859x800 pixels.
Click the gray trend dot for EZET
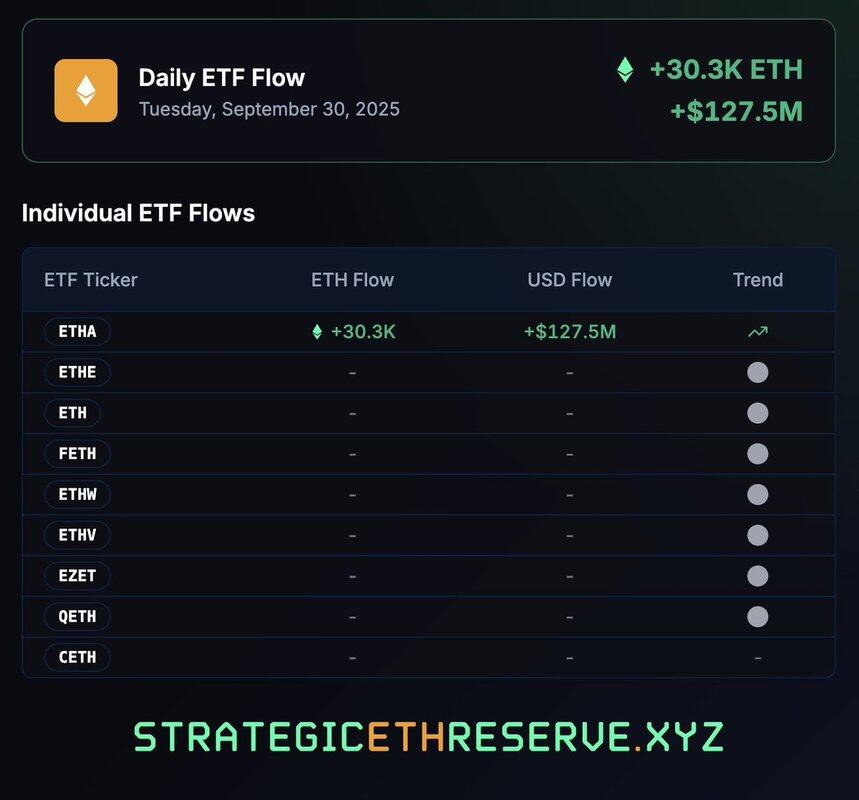[x=757, y=576]
